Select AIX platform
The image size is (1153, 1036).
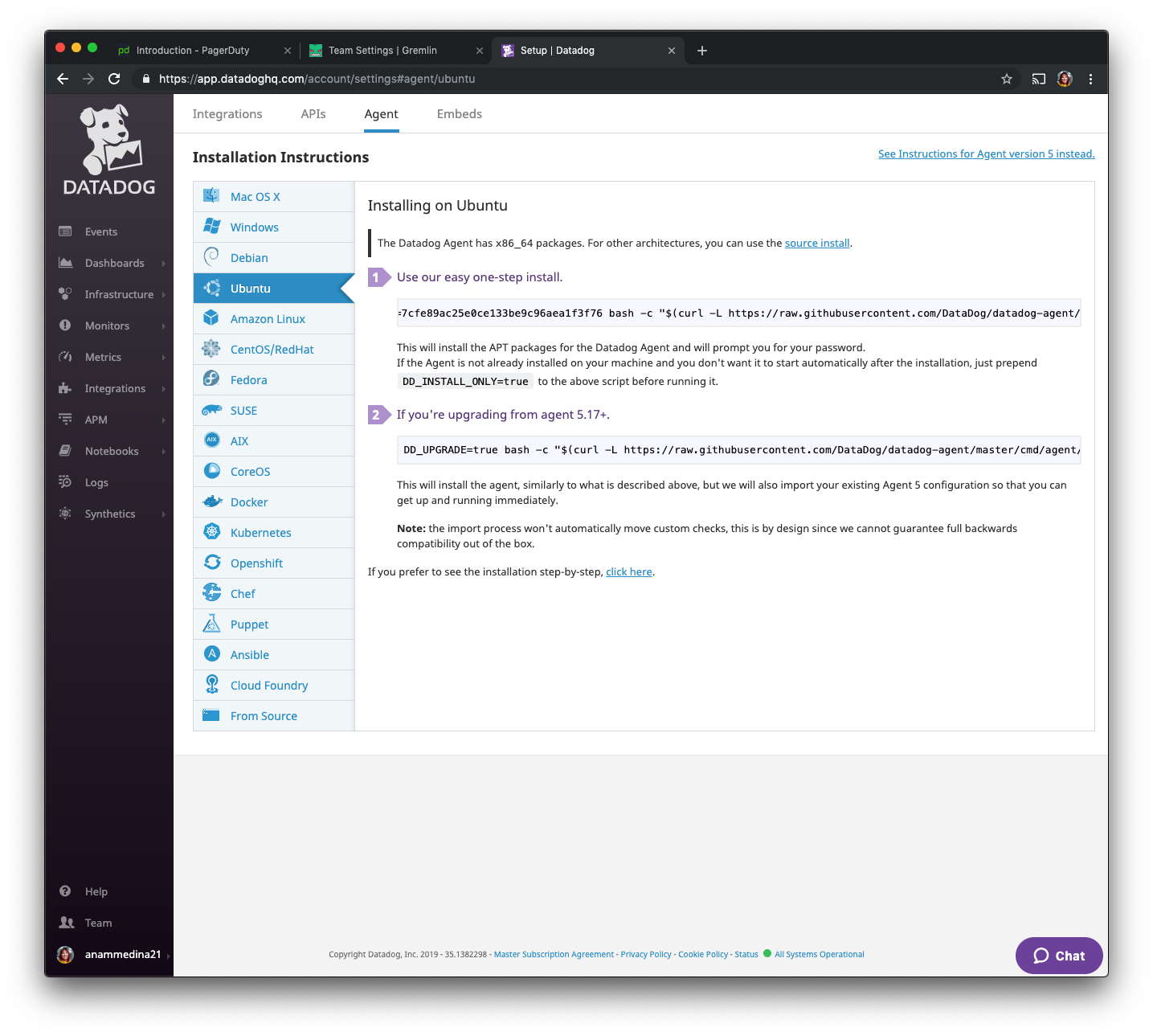coord(274,440)
